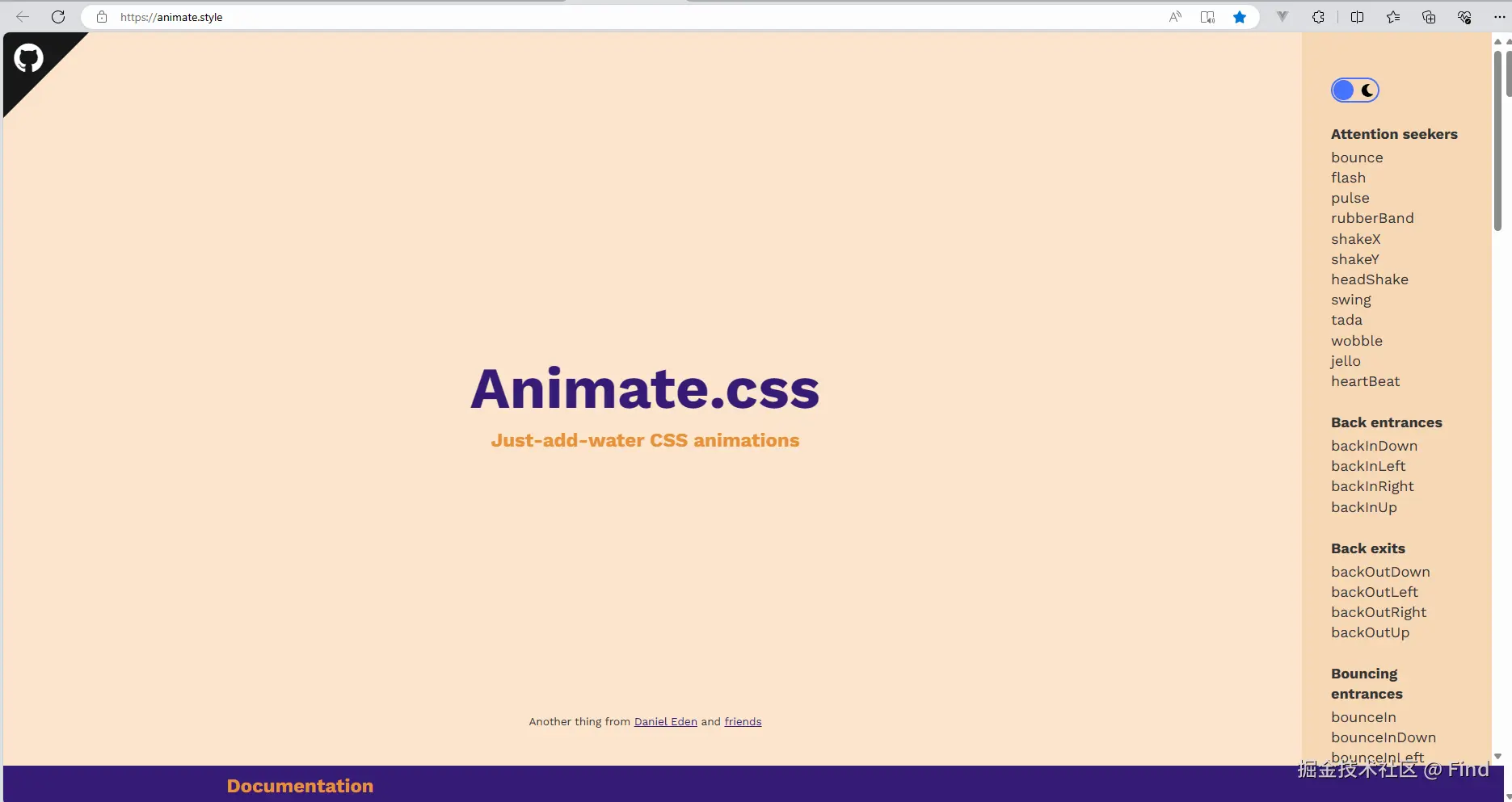Viewport: 1512px width, 802px height.
Task: Preview the wobble animation
Action: click(x=1357, y=341)
